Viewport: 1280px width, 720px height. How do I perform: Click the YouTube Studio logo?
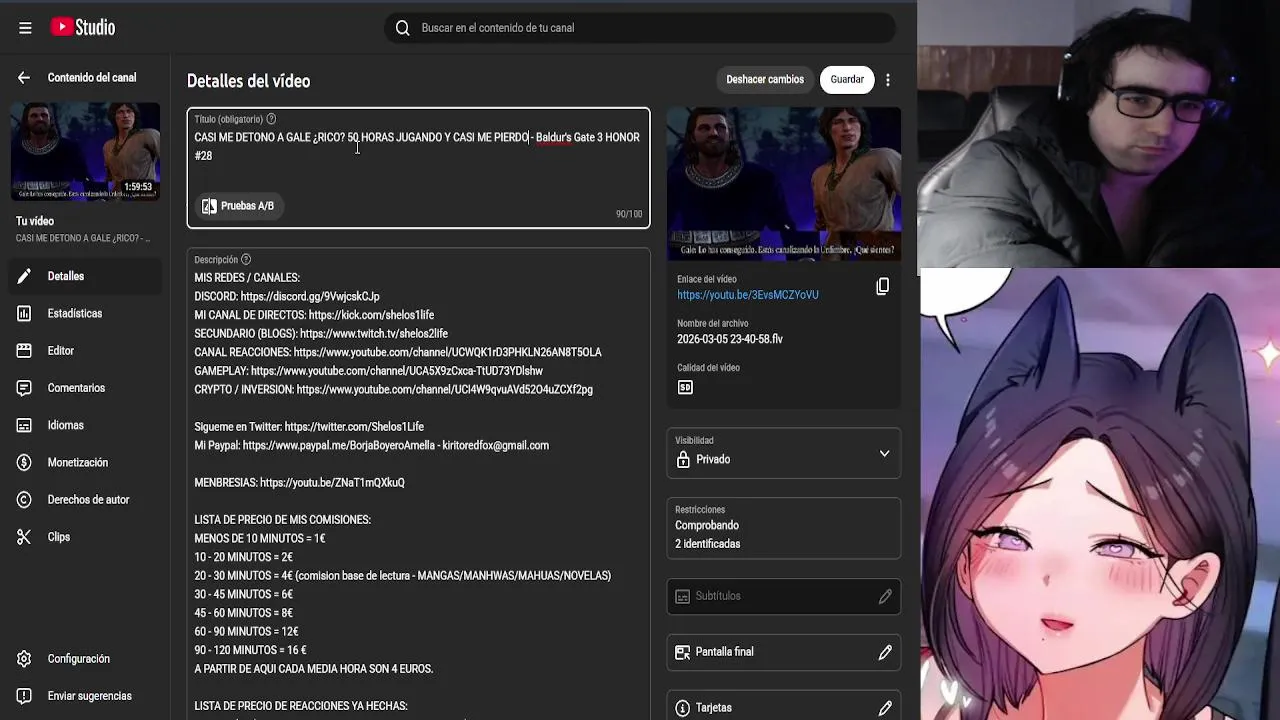[x=83, y=28]
